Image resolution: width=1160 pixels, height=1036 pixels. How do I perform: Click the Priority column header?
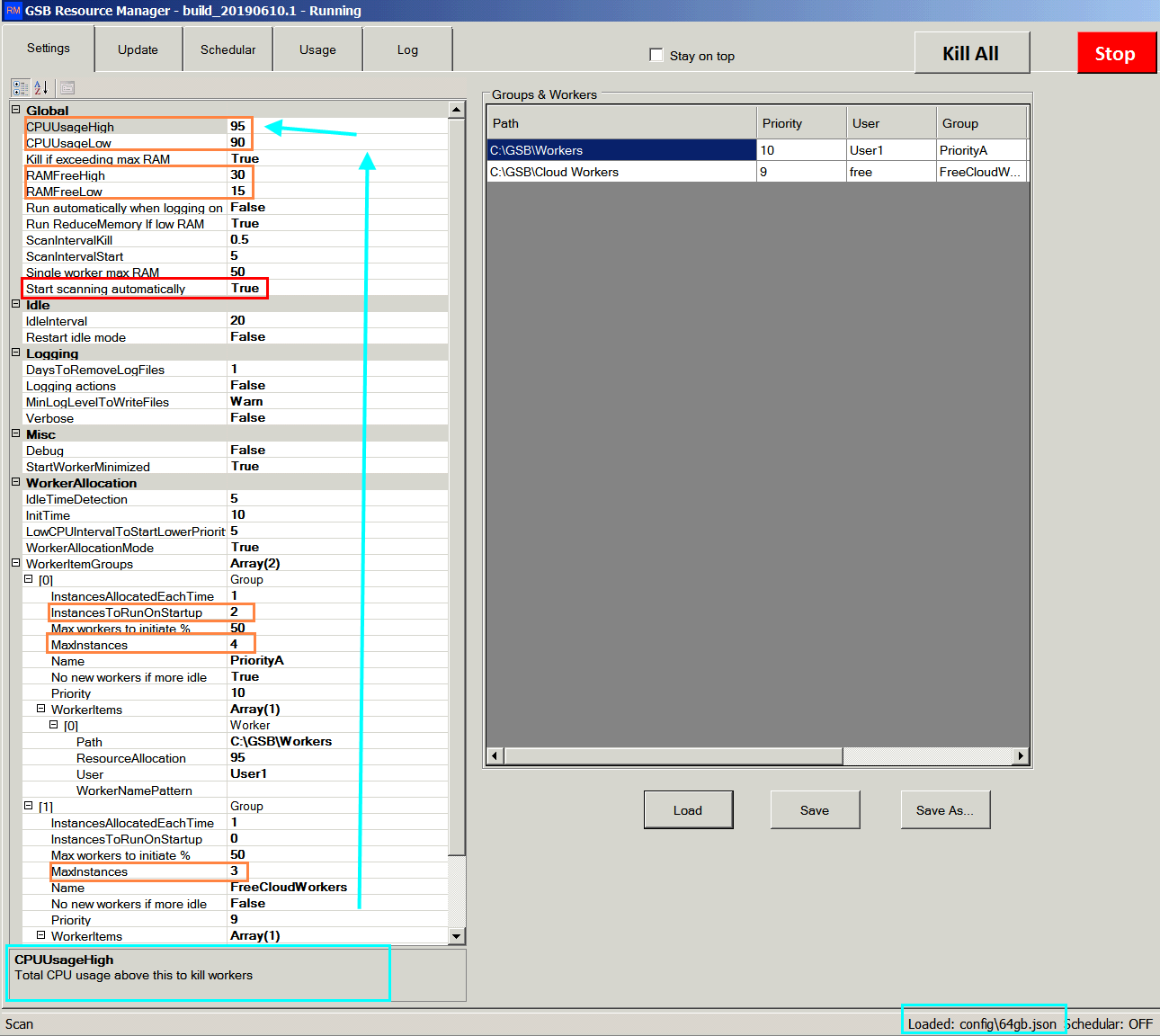point(801,123)
